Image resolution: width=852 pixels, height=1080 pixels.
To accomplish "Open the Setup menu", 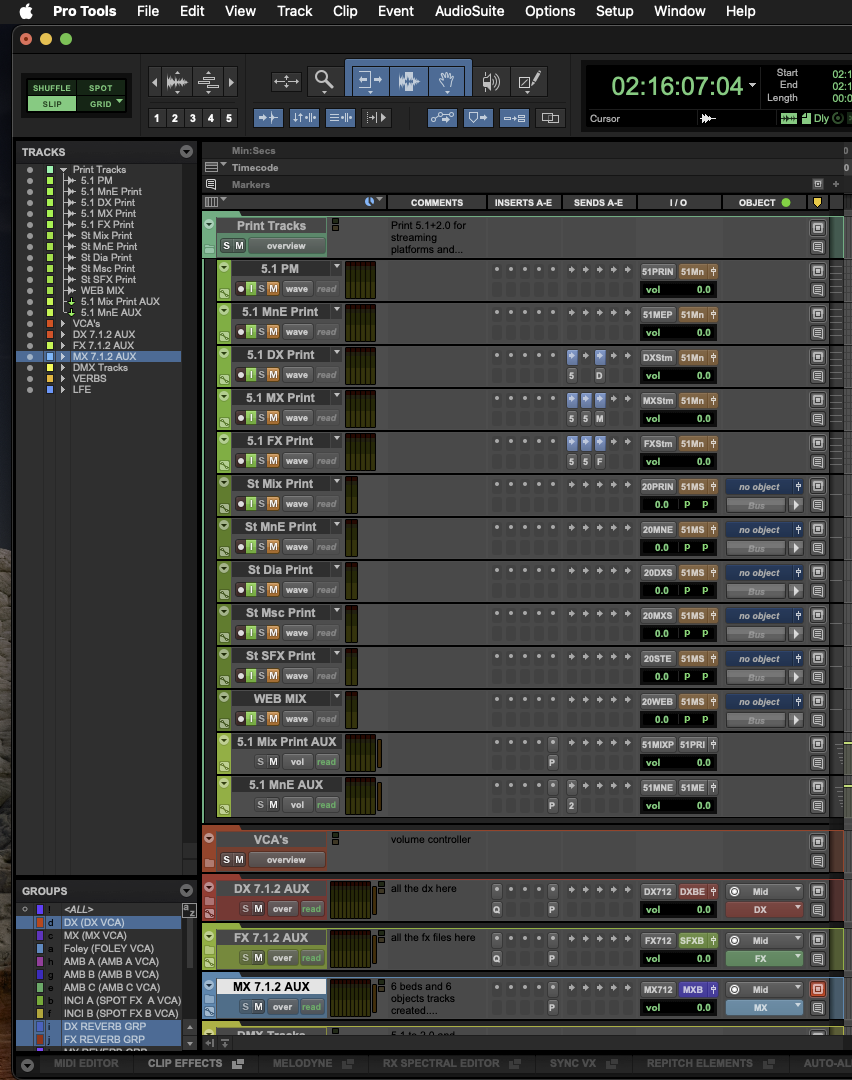I will pos(614,11).
